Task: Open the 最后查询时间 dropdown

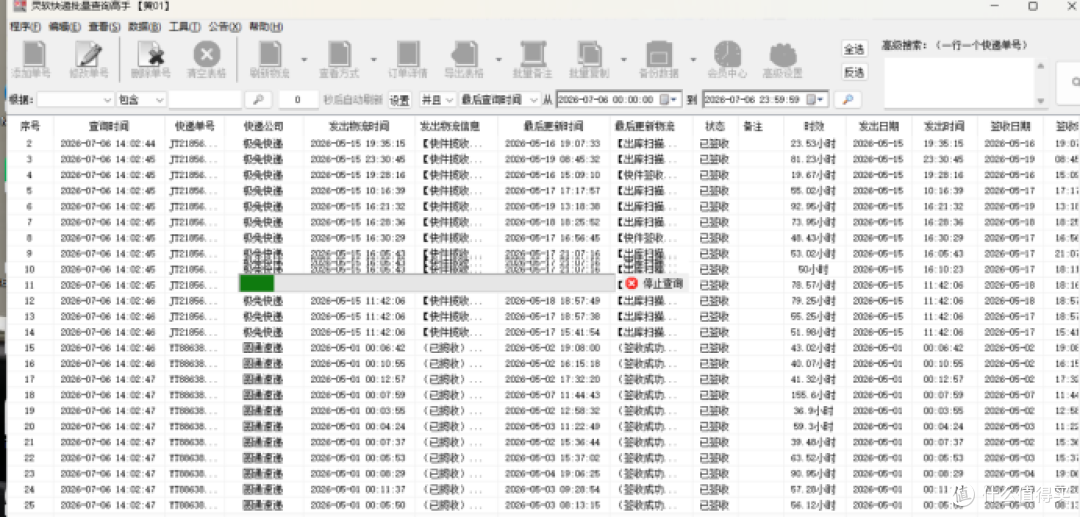Action: pyautogui.click(x=500, y=100)
